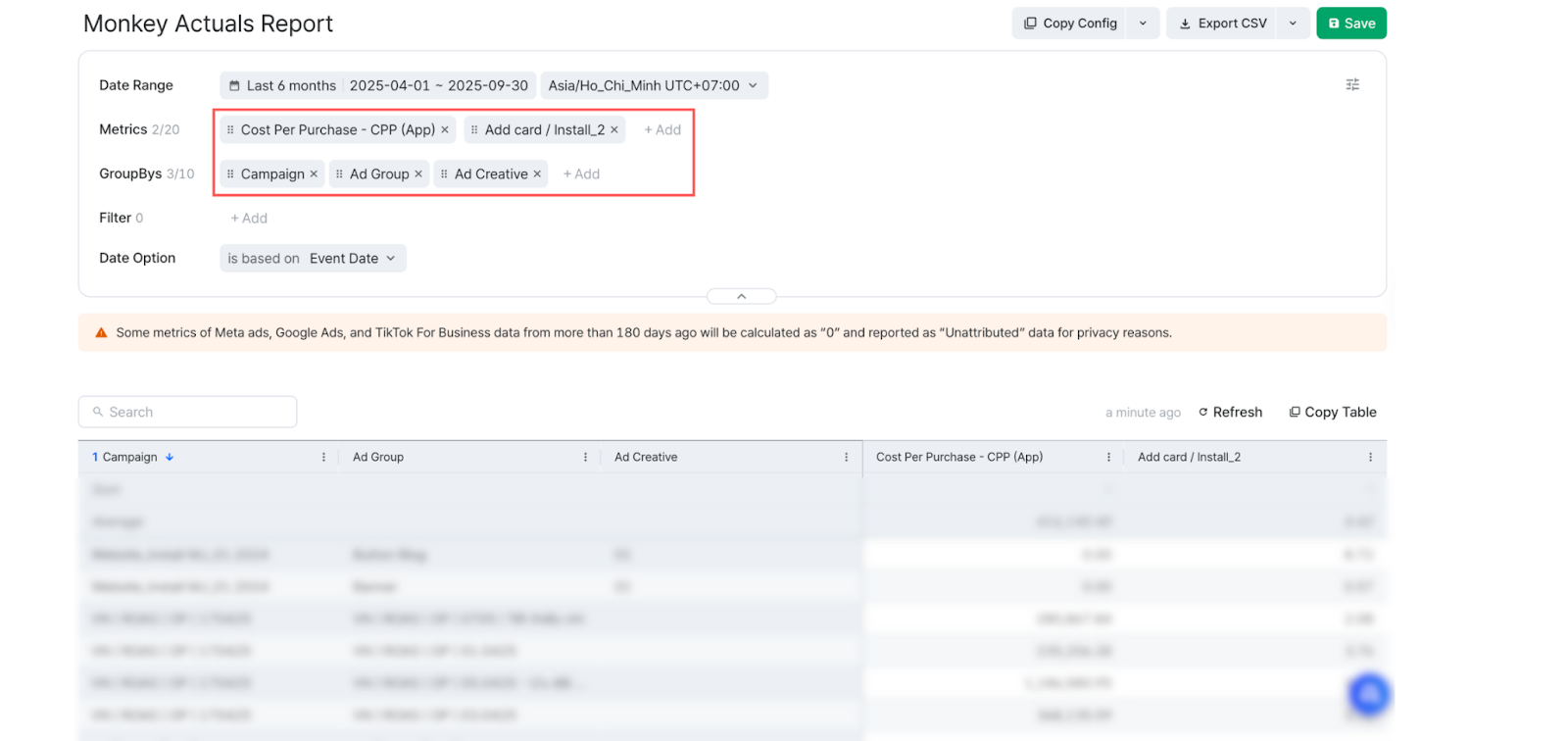
Task: Collapse the report configuration panel
Action: point(742,296)
